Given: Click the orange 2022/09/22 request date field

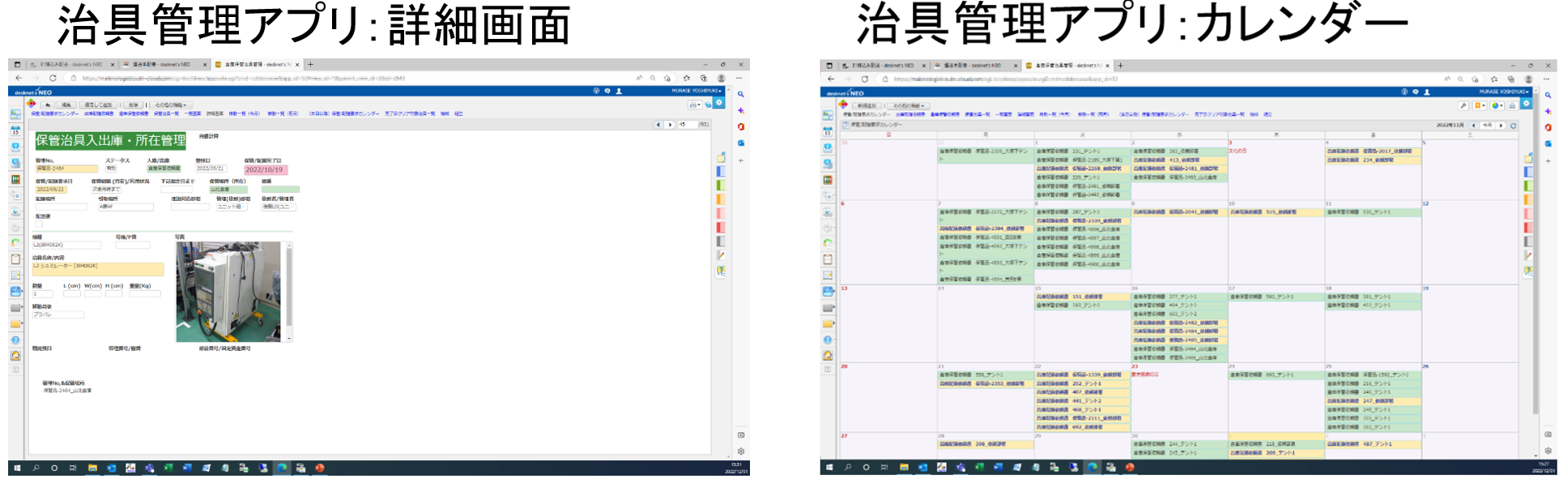Looking at the screenshot, I should point(51,190).
